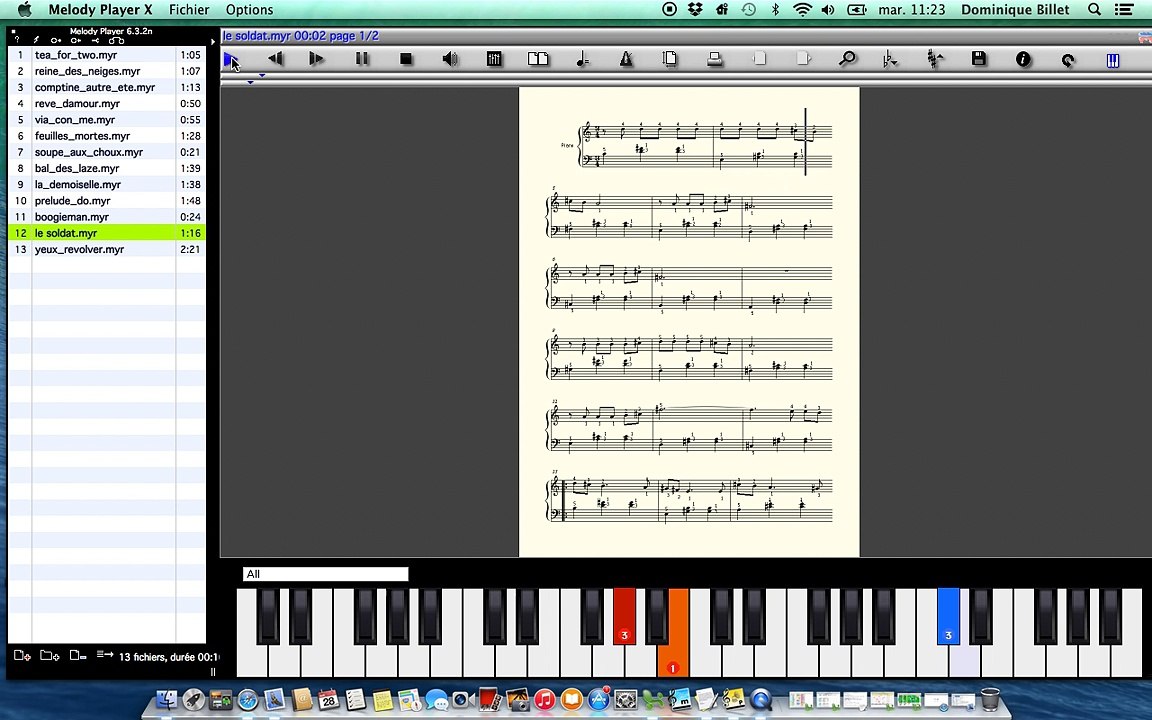Screen dimensions: 1152x720
Task: Go to next page icon
Action: pos(803,59)
